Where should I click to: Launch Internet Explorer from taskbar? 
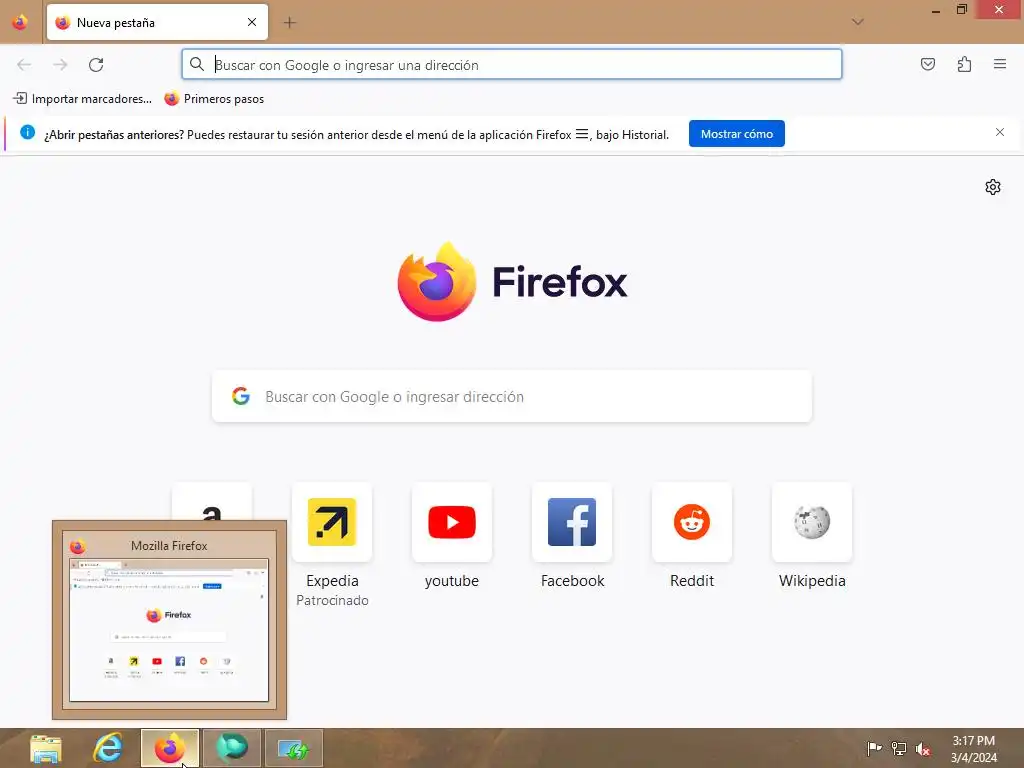tap(108, 748)
